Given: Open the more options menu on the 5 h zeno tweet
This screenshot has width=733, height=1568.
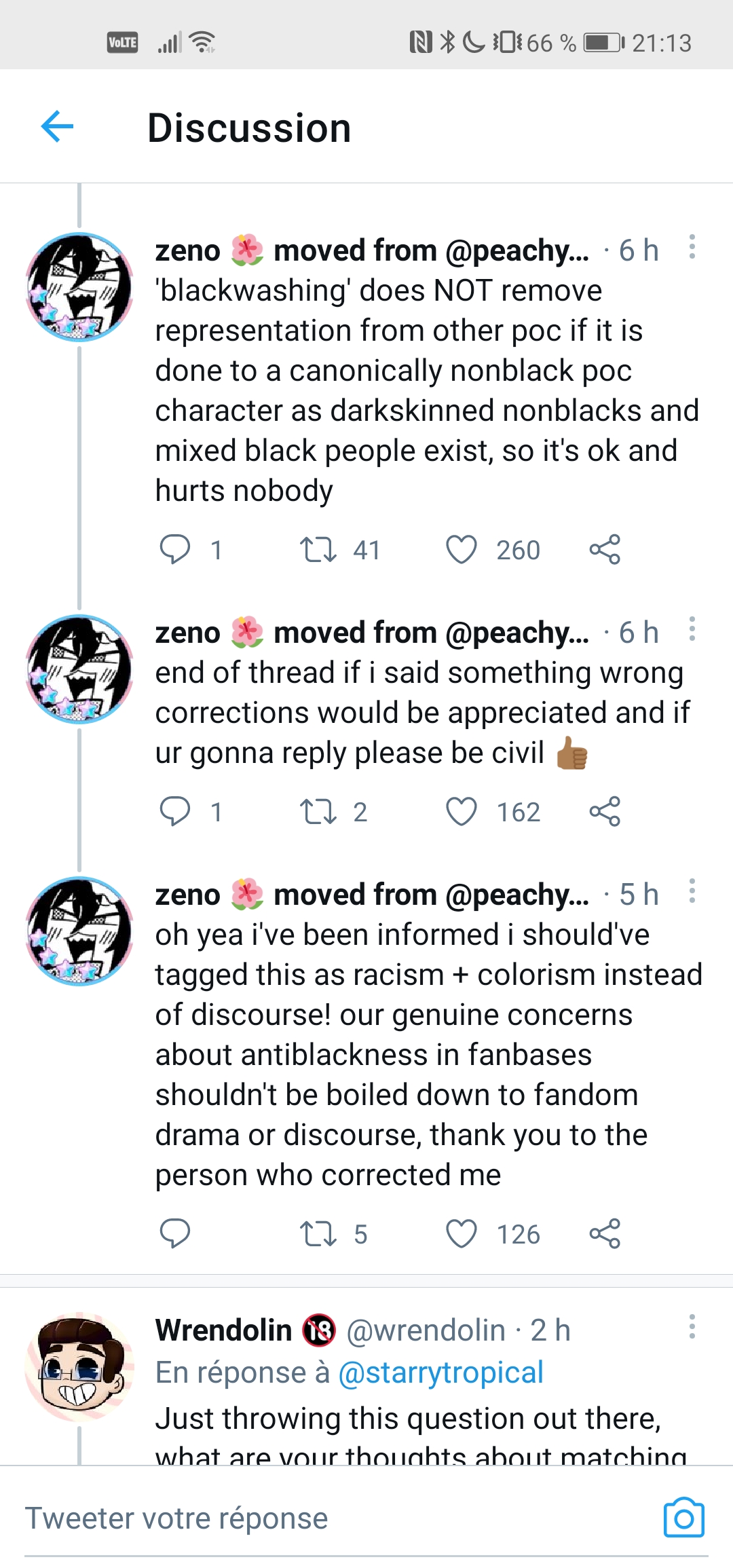Looking at the screenshot, I should pyautogui.click(x=692, y=891).
